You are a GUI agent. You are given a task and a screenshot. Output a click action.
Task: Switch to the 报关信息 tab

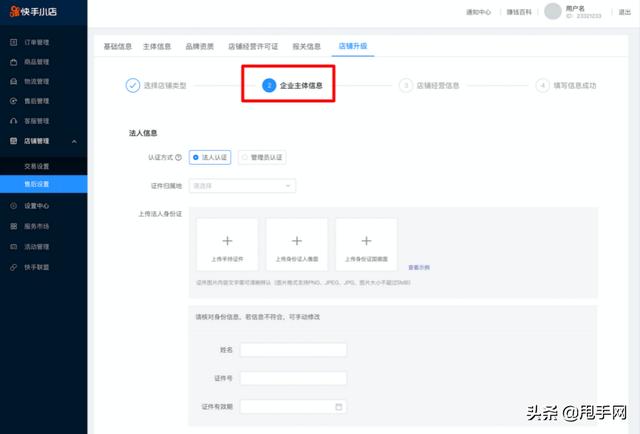(307, 46)
